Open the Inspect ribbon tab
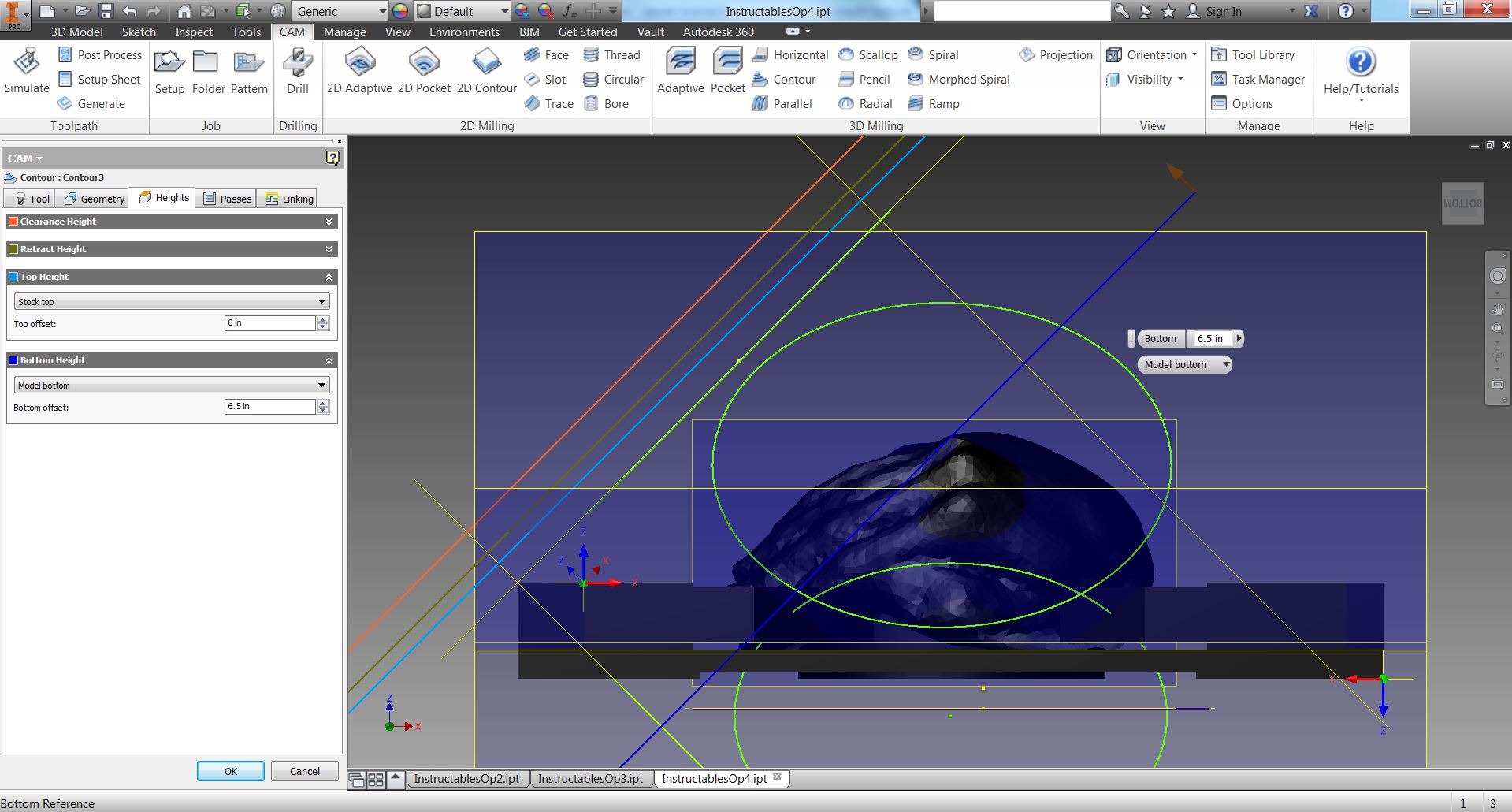 click(194, 32)
